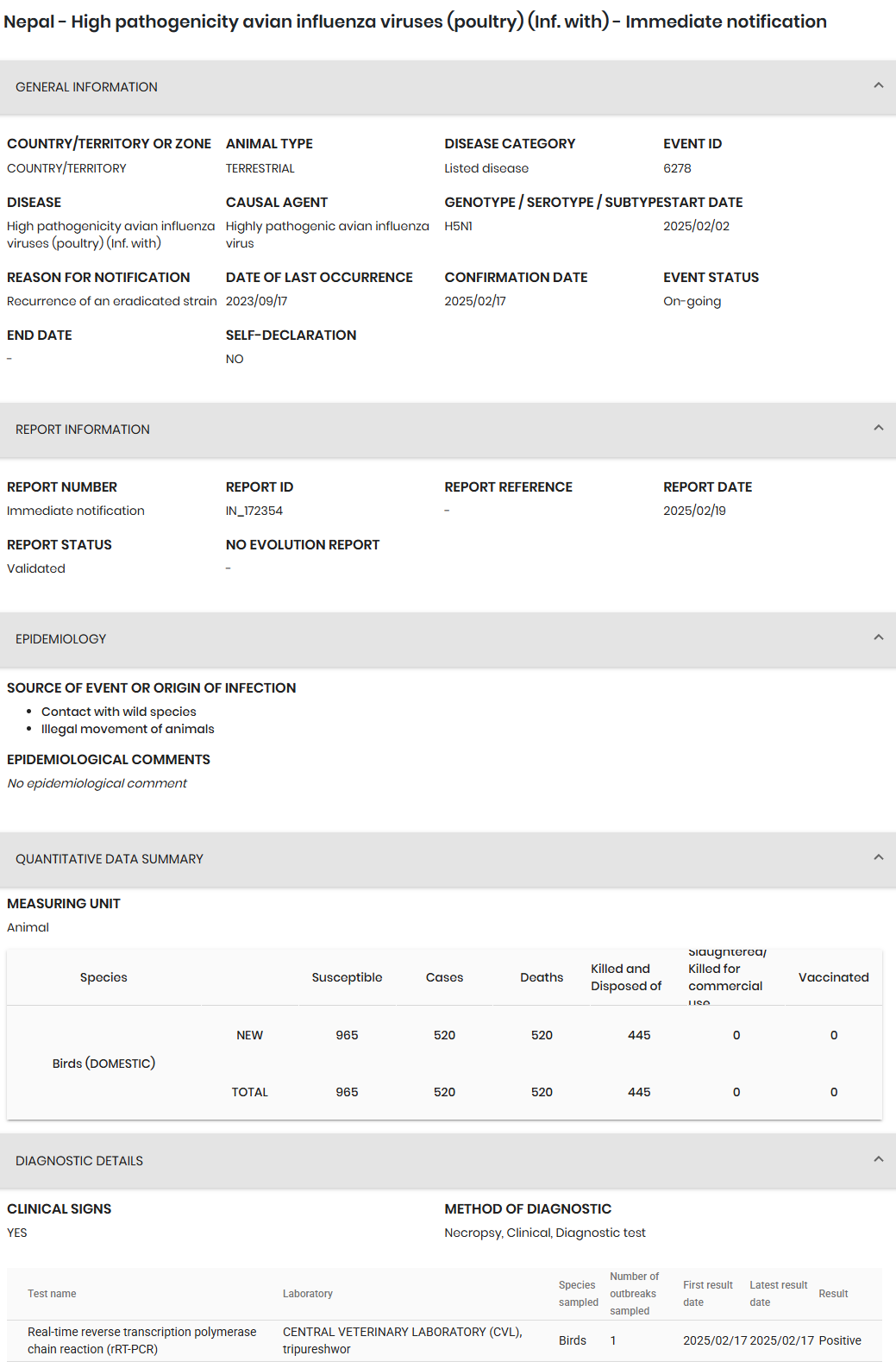
Task: Collapse the Epidemiology section chevron
Action: (x=878, y=637)
